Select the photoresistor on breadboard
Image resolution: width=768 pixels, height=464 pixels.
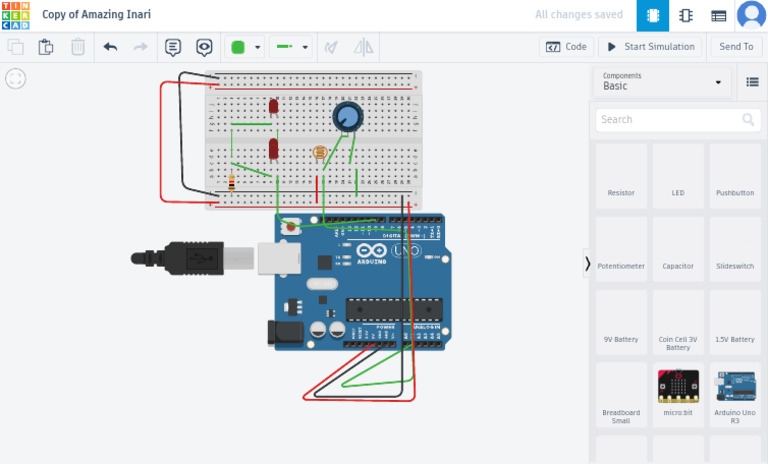click(x=320, y=153)
